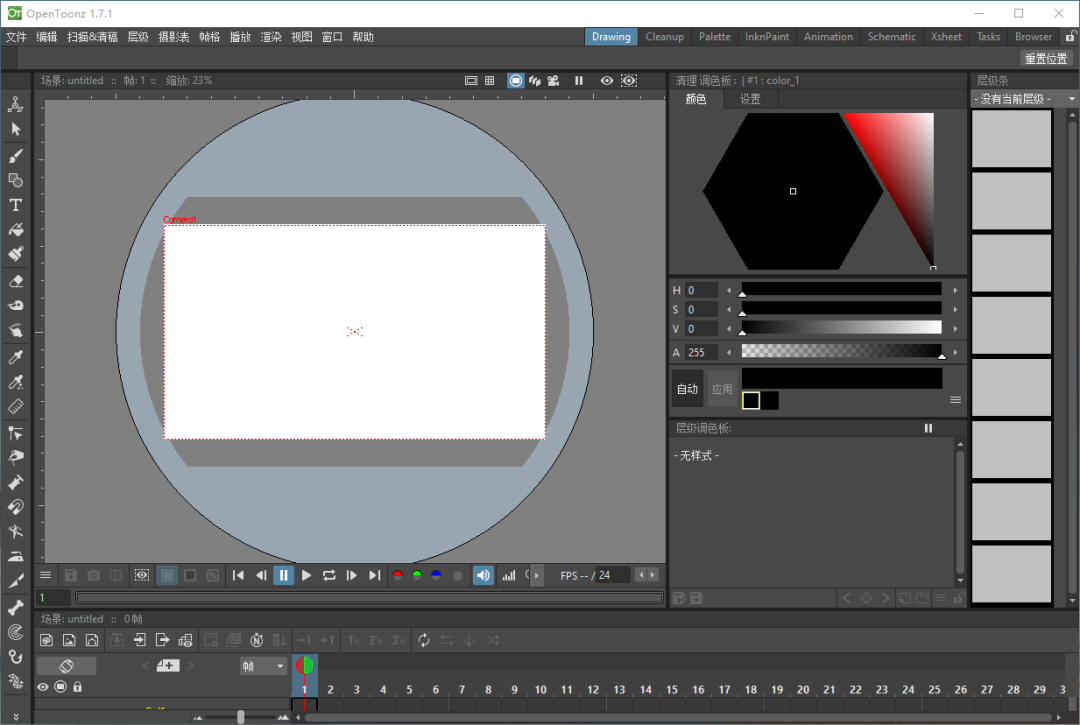Expand the playback bar overflow arrow
1080x725 pixels.
point(537,576)
